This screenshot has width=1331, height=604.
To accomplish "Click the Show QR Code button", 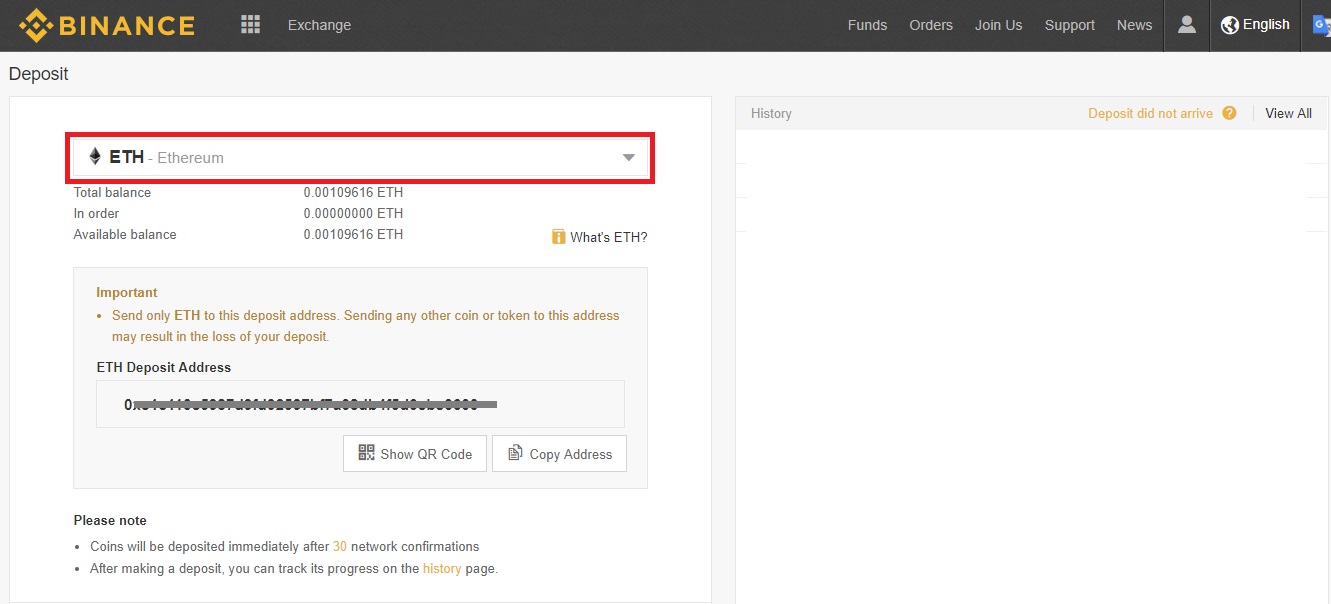I will click(415, 453).
